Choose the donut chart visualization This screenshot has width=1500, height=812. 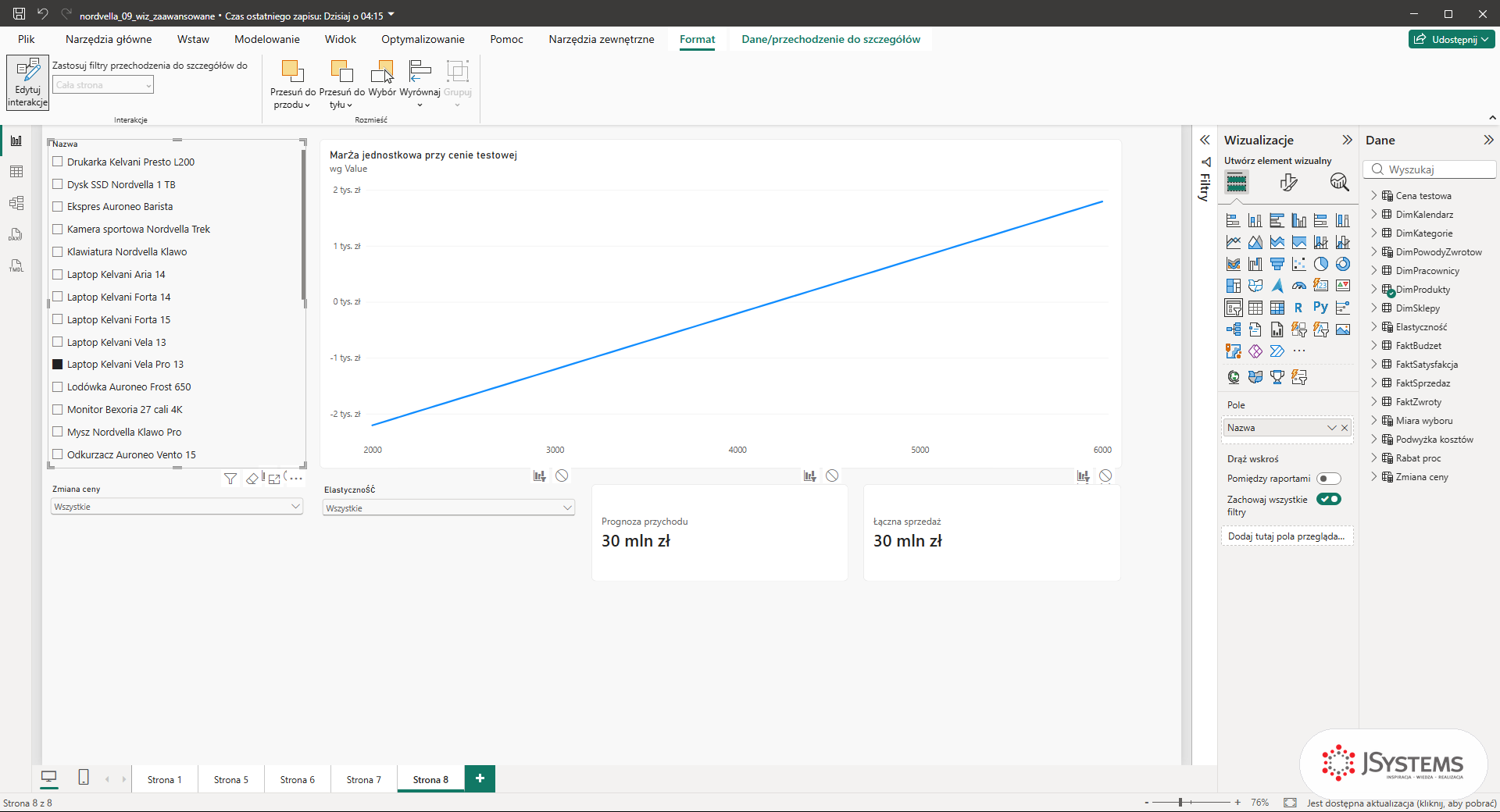click(x=1342, y=264)
